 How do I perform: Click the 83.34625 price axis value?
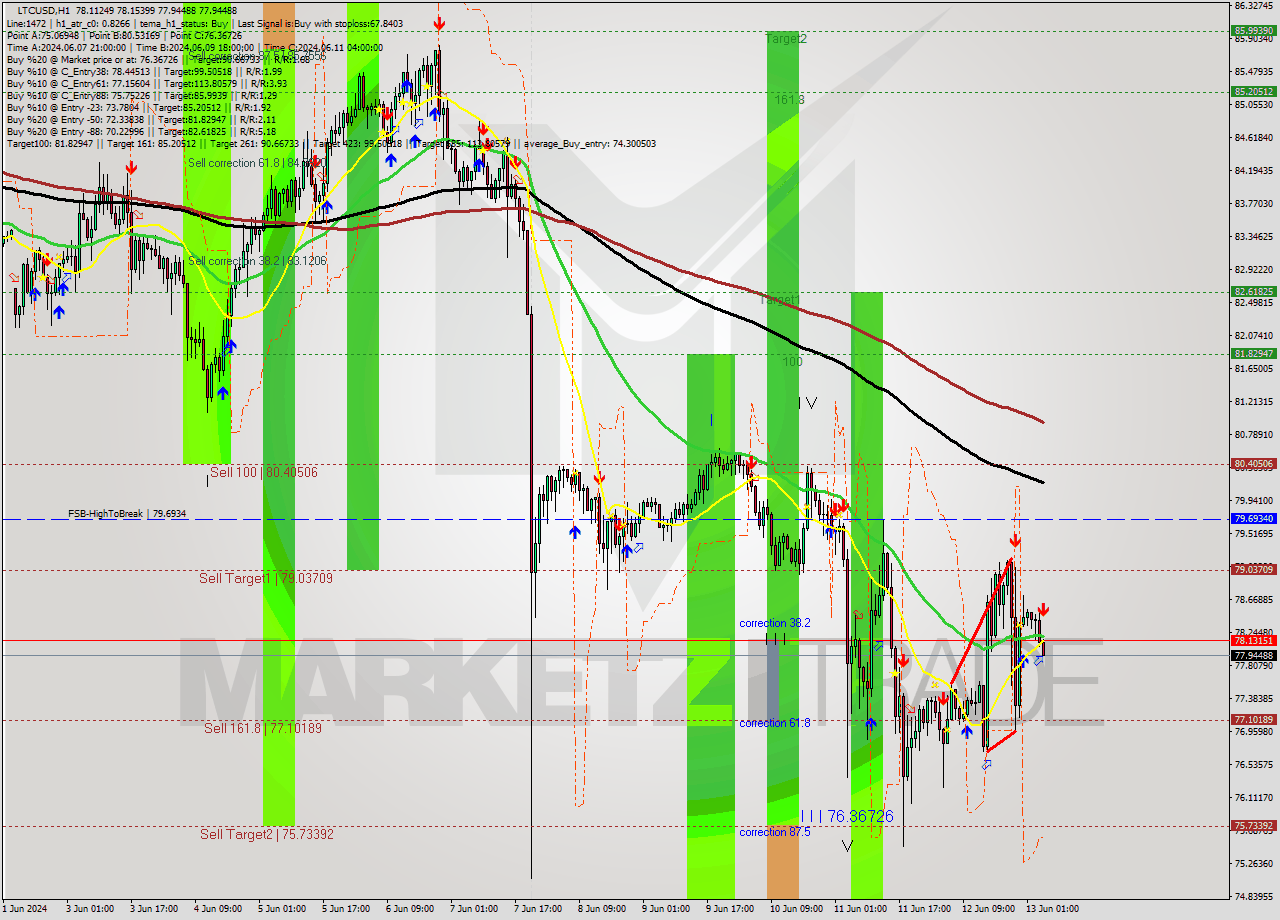pyautogui.click(x=1253, y=237)
